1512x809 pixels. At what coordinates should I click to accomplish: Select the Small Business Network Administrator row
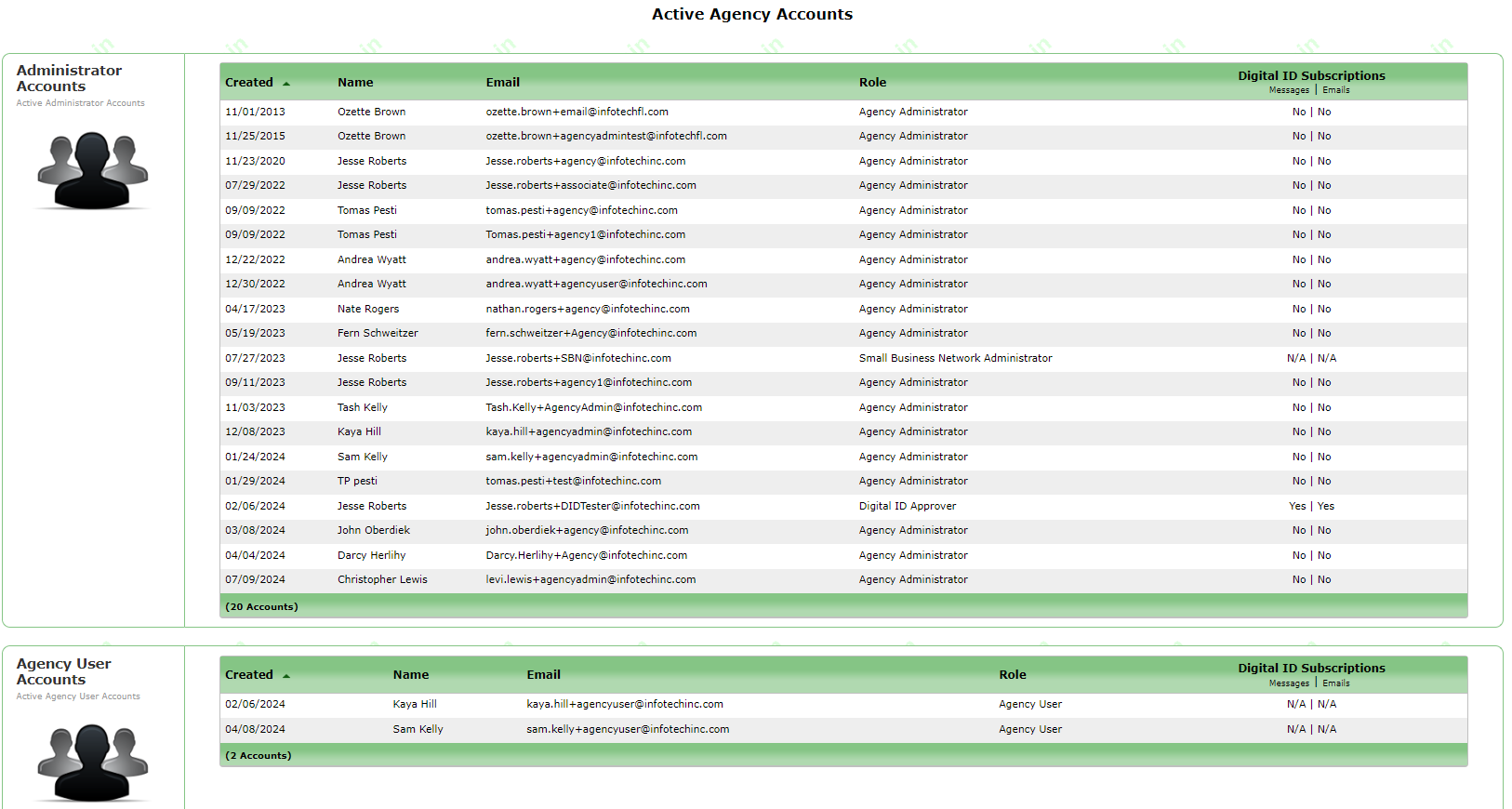[x=955, y=358]
